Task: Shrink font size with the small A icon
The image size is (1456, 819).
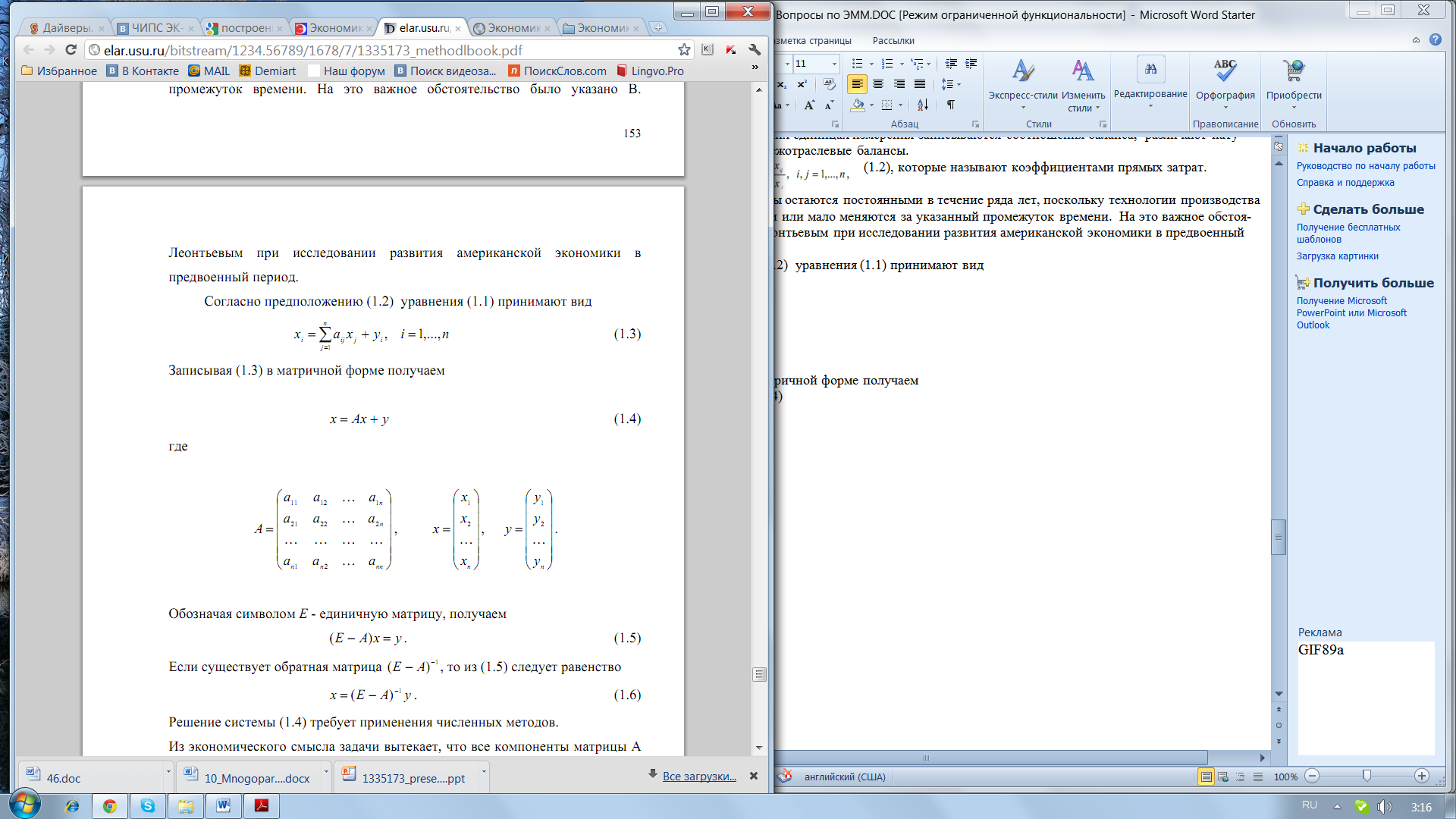Action: click(x=829, y=105)
